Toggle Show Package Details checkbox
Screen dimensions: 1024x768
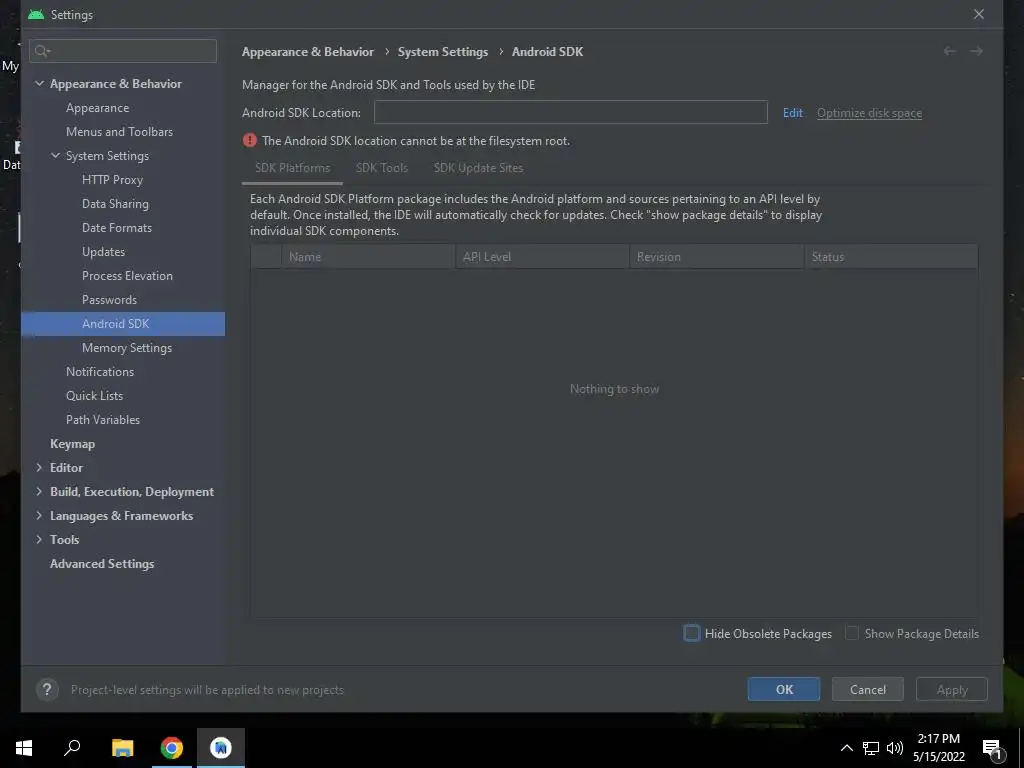pyautogui.click(x=852, y=633)
